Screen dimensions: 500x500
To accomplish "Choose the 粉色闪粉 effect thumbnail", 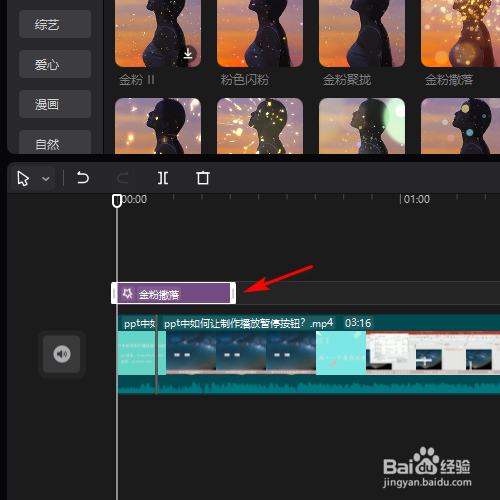I will click(x=260, y=33).
